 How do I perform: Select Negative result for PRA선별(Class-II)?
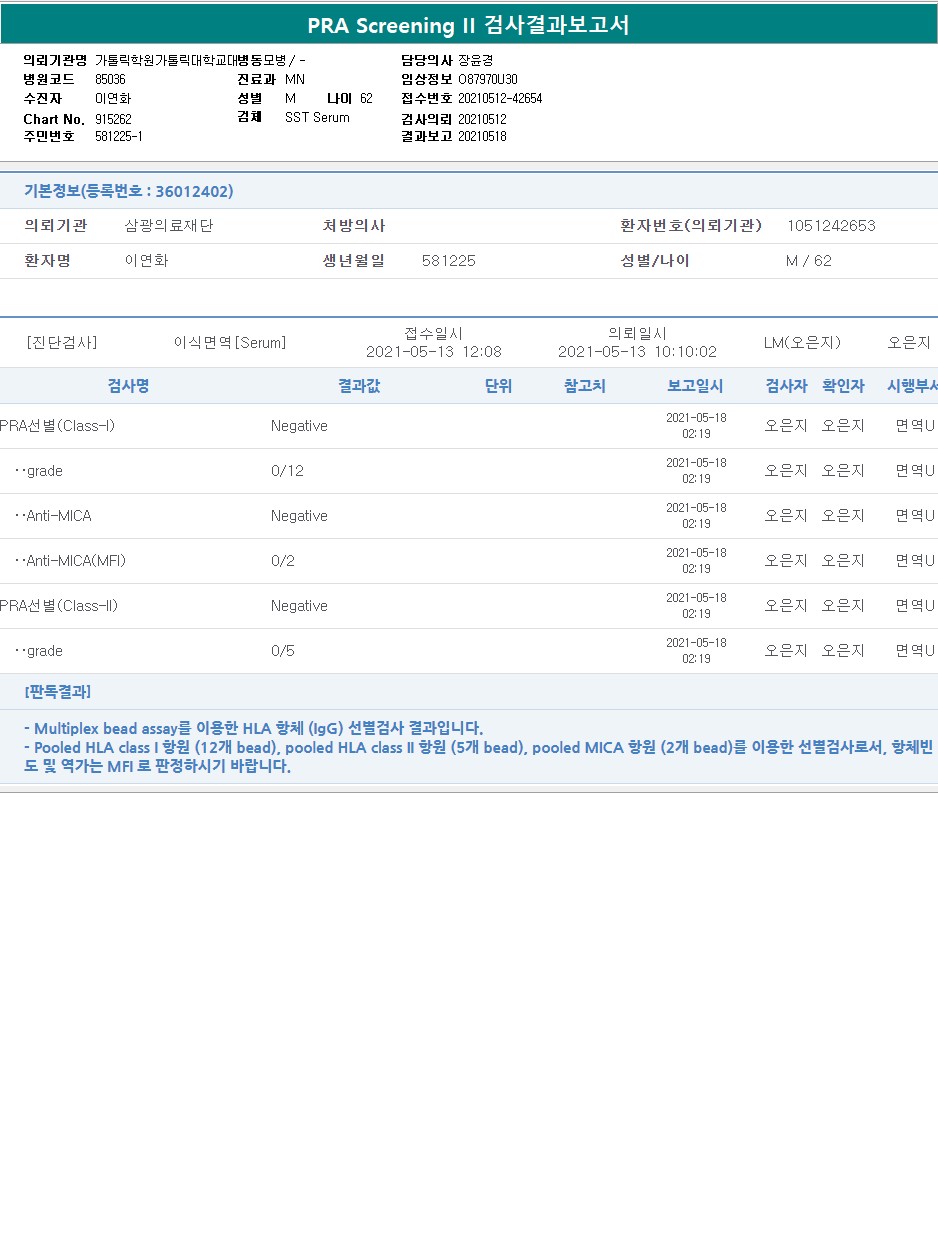(299, 606)
